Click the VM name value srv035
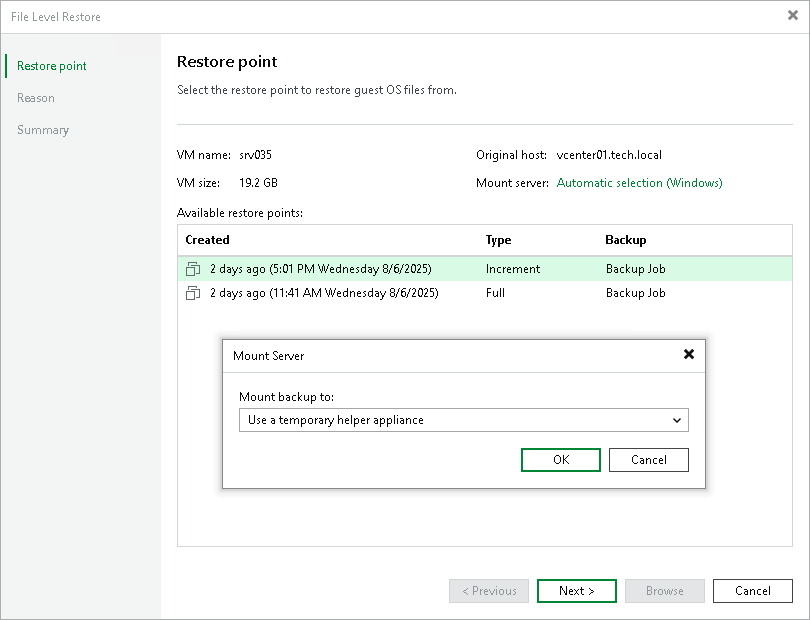This screenshot has width=810, height=620. 255,155
